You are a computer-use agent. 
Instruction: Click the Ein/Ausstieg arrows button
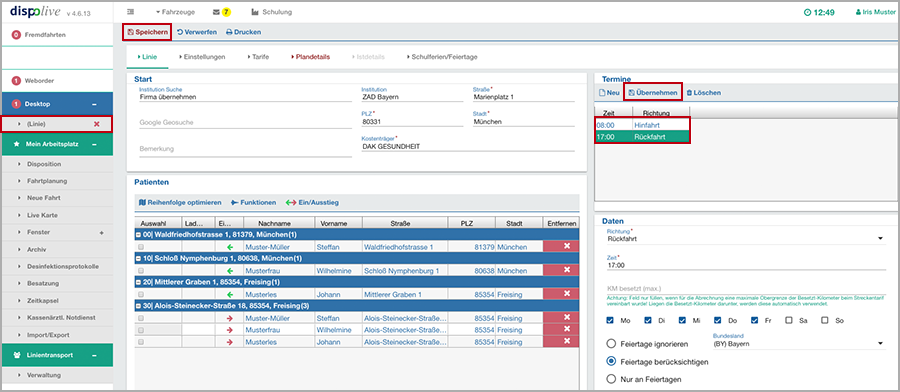312,203
